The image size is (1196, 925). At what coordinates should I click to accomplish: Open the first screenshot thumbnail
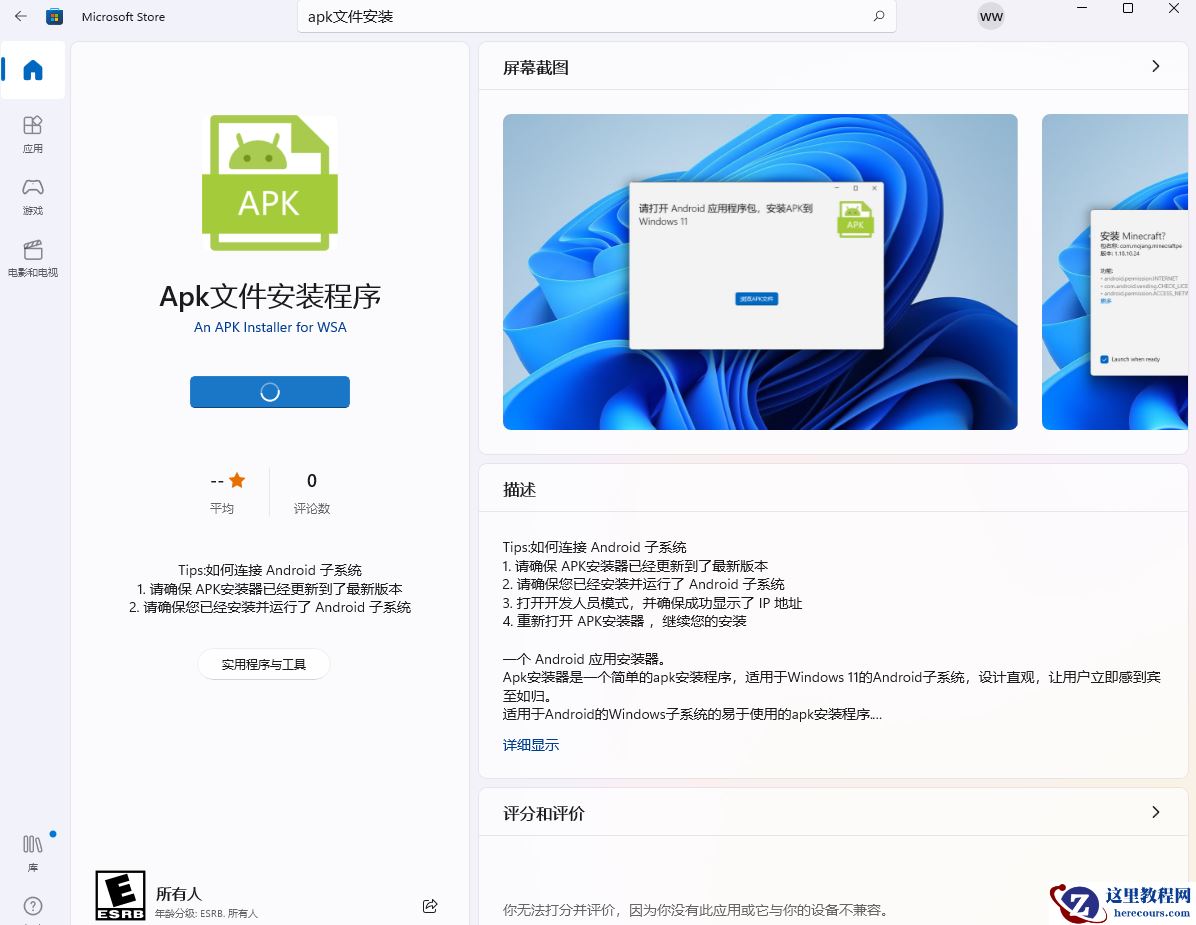pos(759,271)
